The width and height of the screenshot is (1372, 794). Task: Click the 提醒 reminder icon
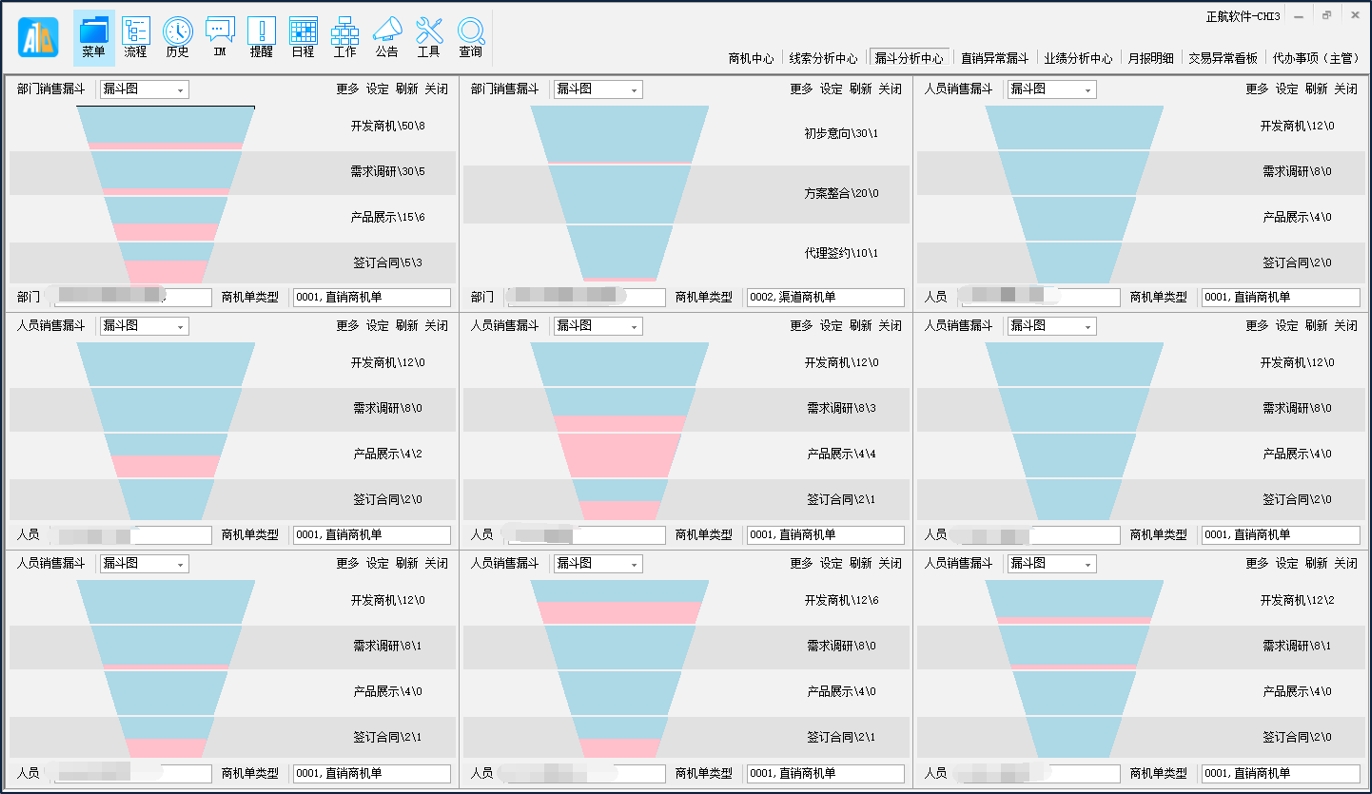(x=261, y=37)
